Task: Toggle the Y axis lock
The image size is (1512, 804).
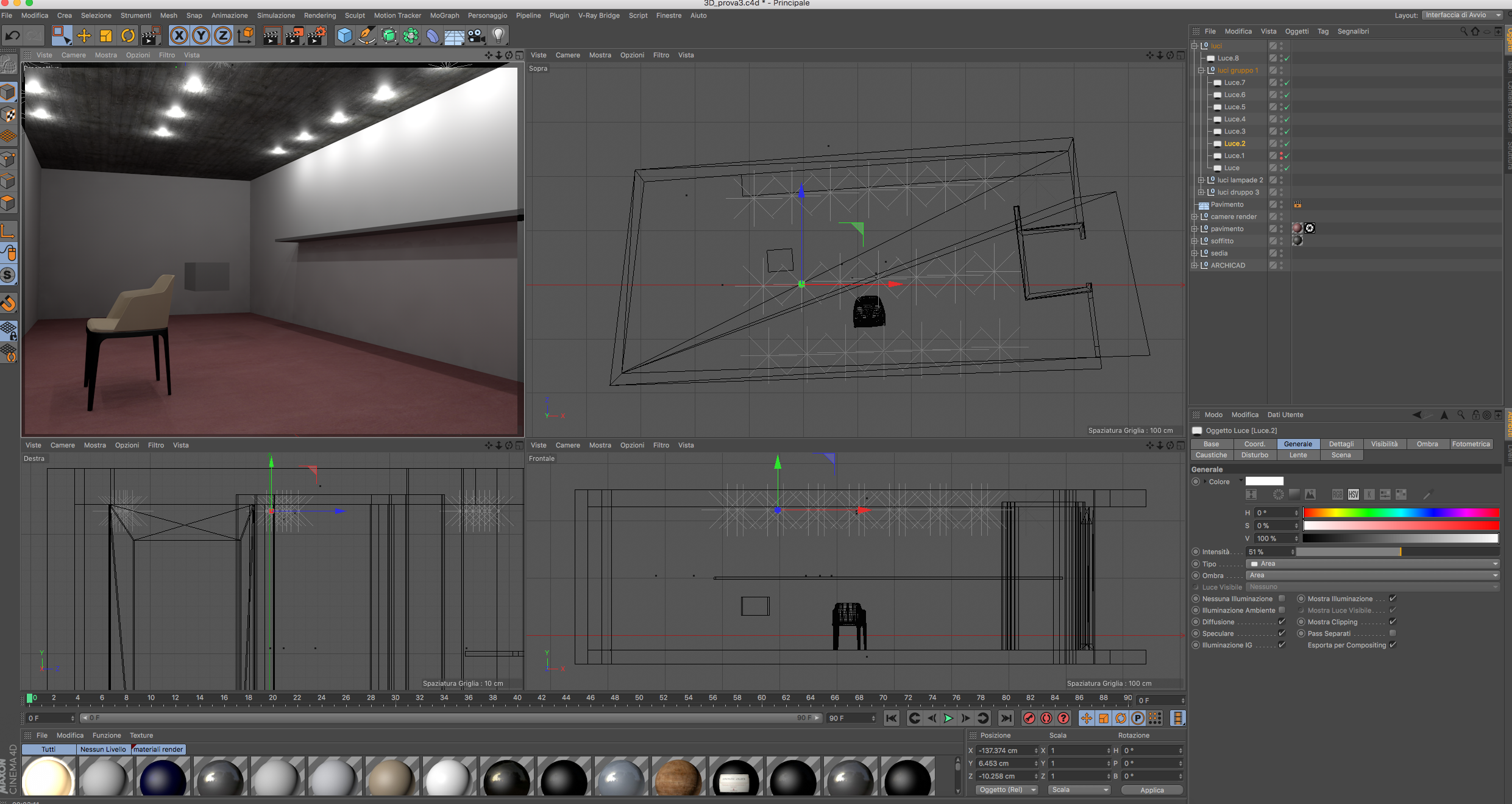Action: (x=201, y=36)
